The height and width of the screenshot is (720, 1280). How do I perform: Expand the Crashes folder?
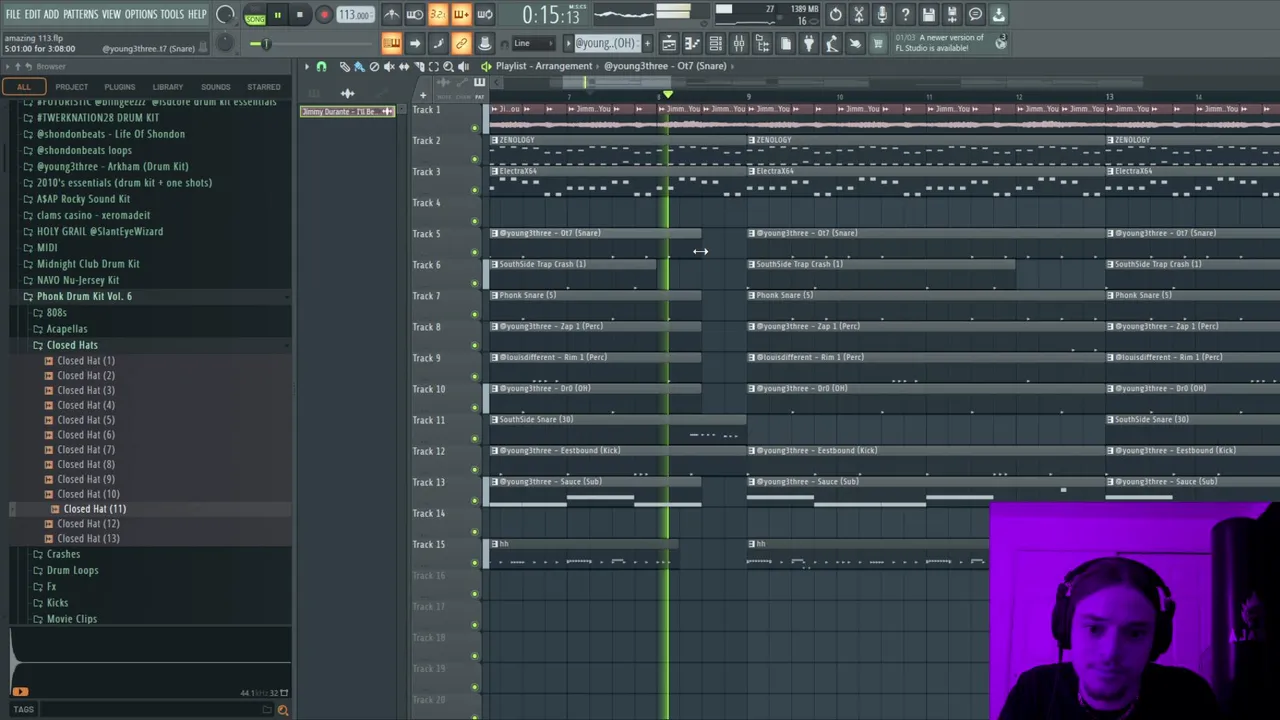62,554
